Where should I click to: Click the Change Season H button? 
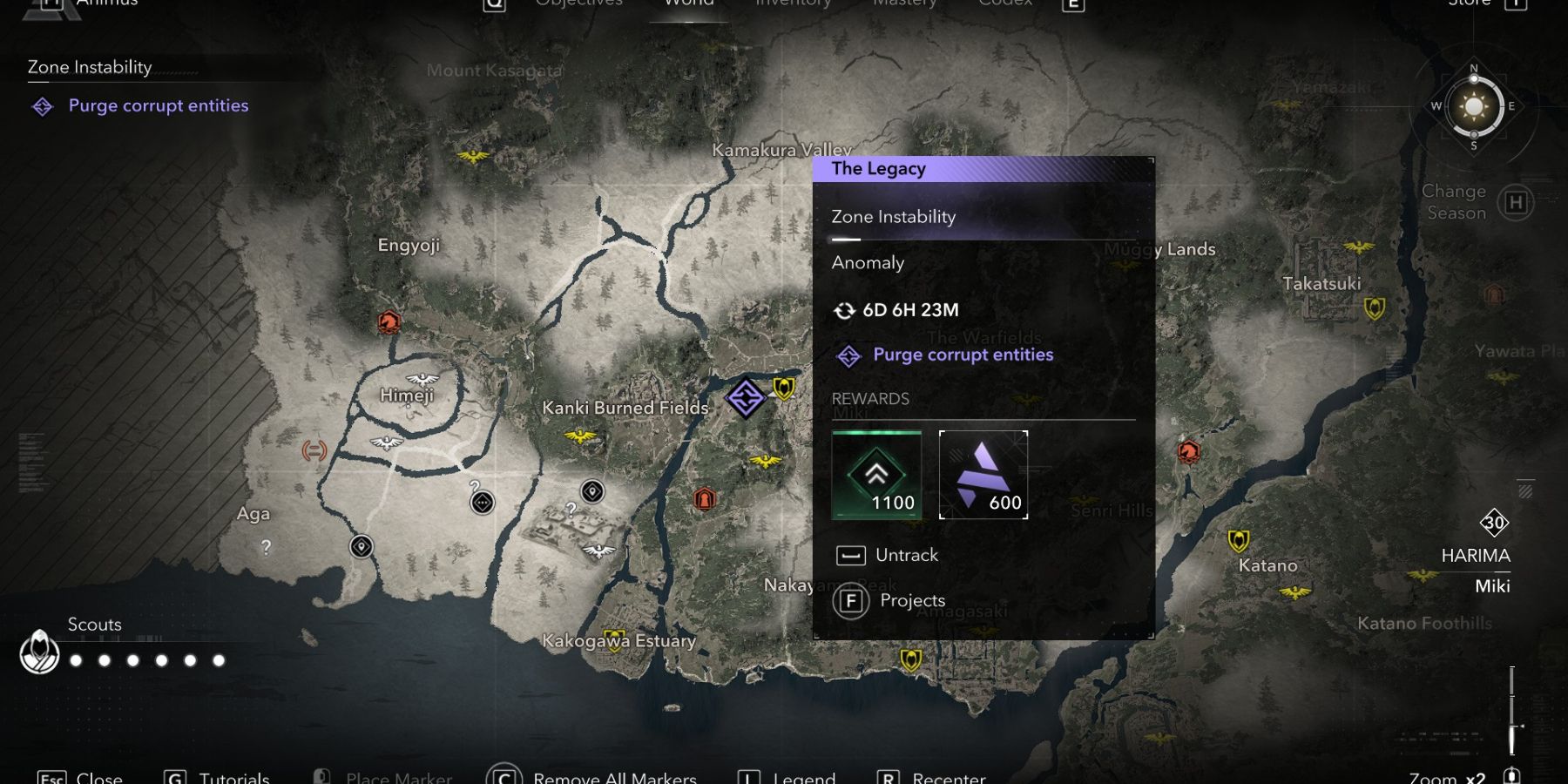1516,203
